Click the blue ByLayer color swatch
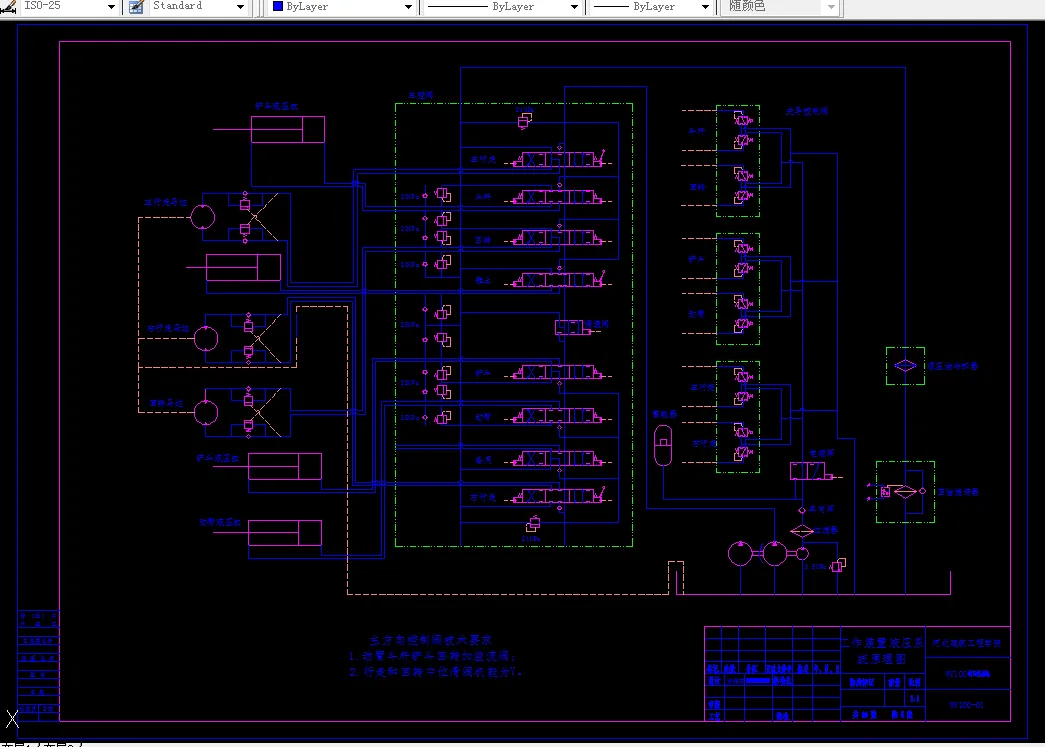This screenshot has width=1045, height=747. [x=279, y=6]
